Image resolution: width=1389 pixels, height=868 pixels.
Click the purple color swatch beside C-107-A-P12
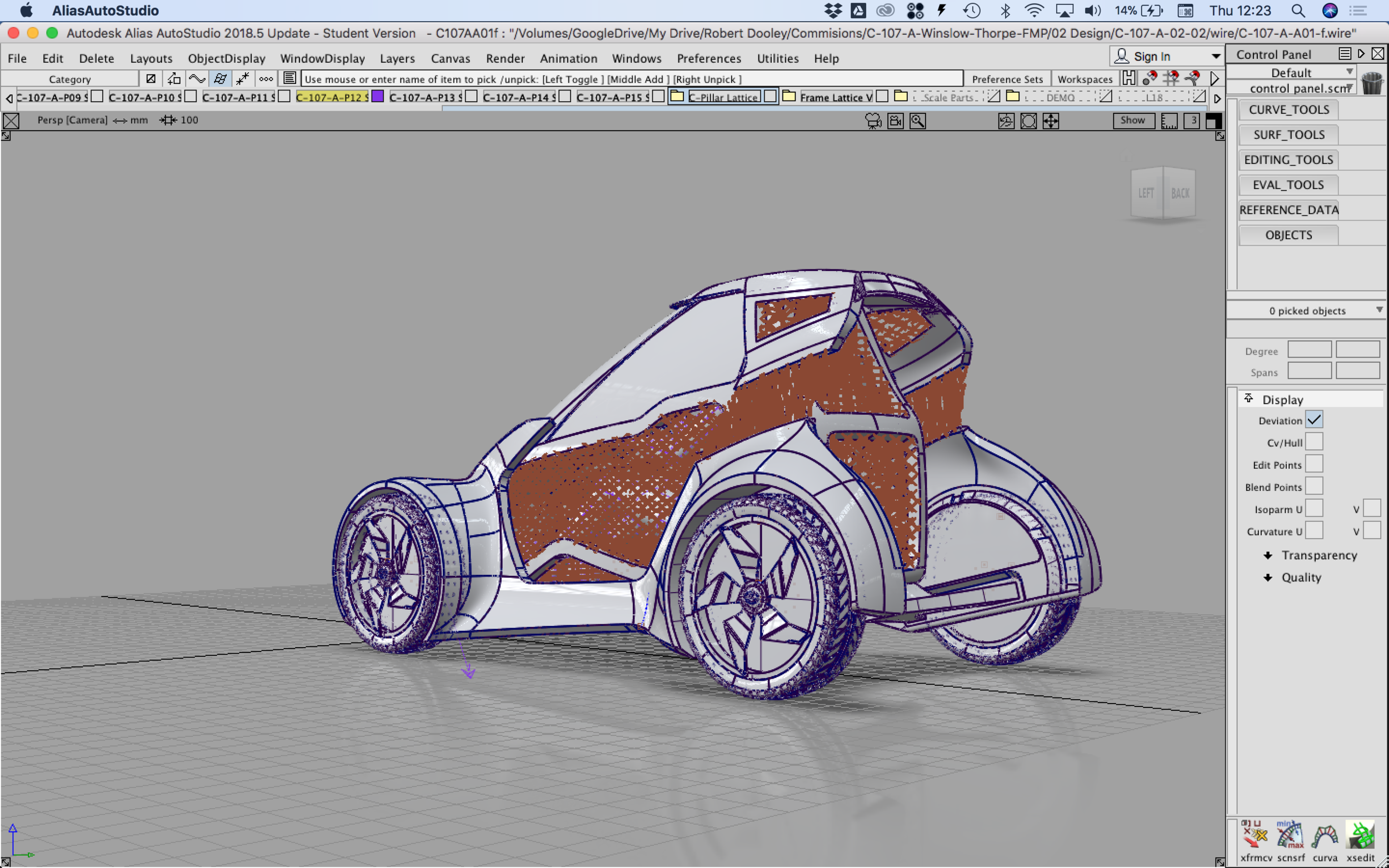377,97
